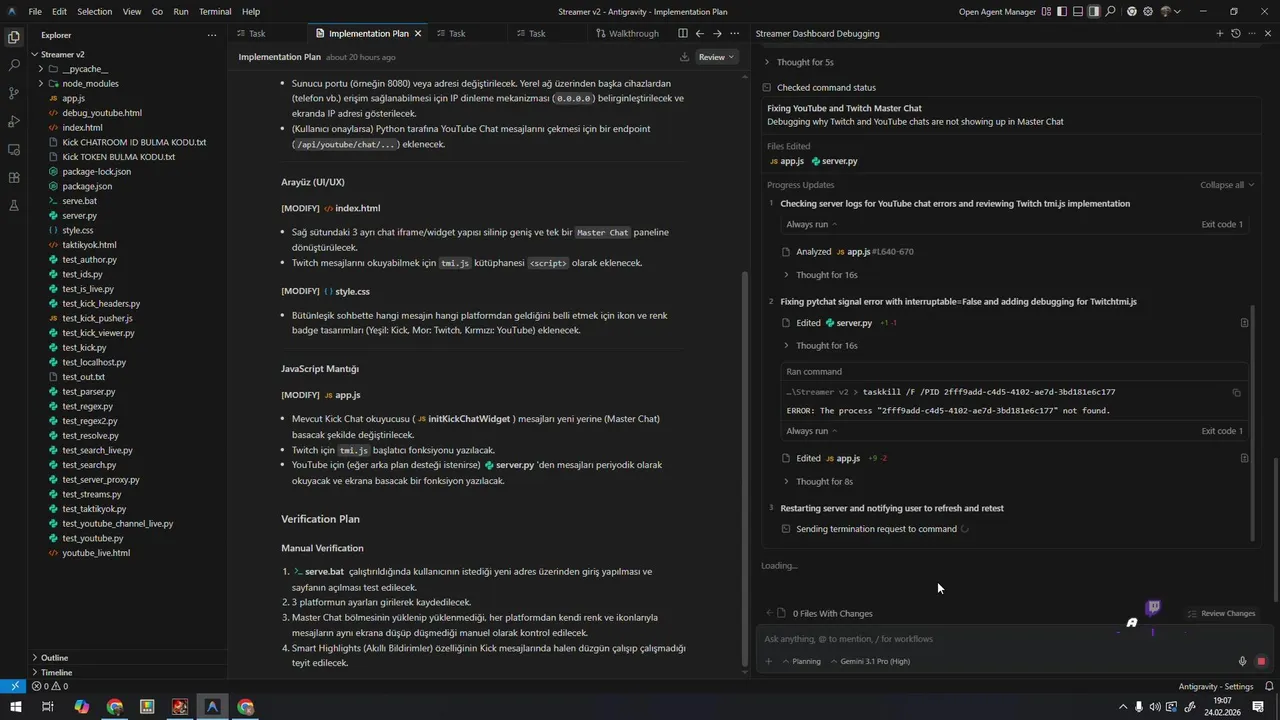
Task: Click the microphone voice input icon
Action: pos(1243,661)
